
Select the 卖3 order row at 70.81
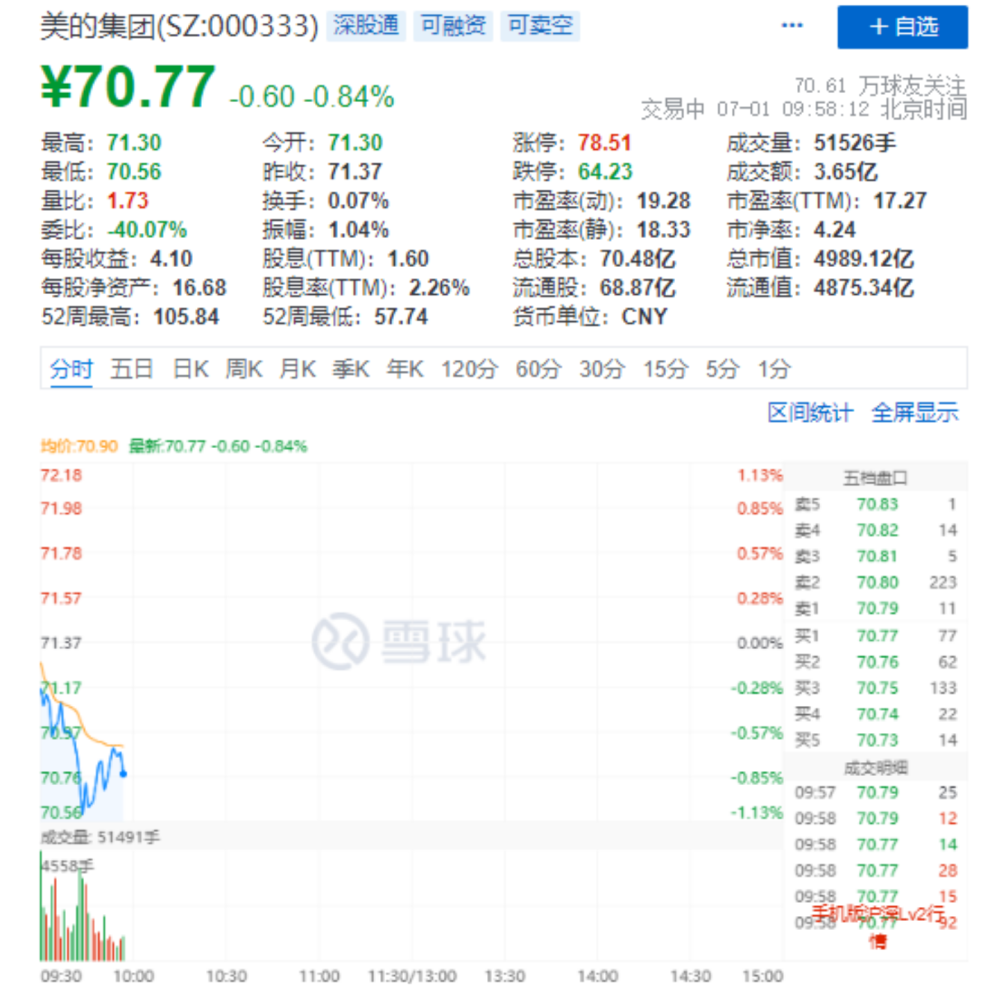[x=875, y=557]
